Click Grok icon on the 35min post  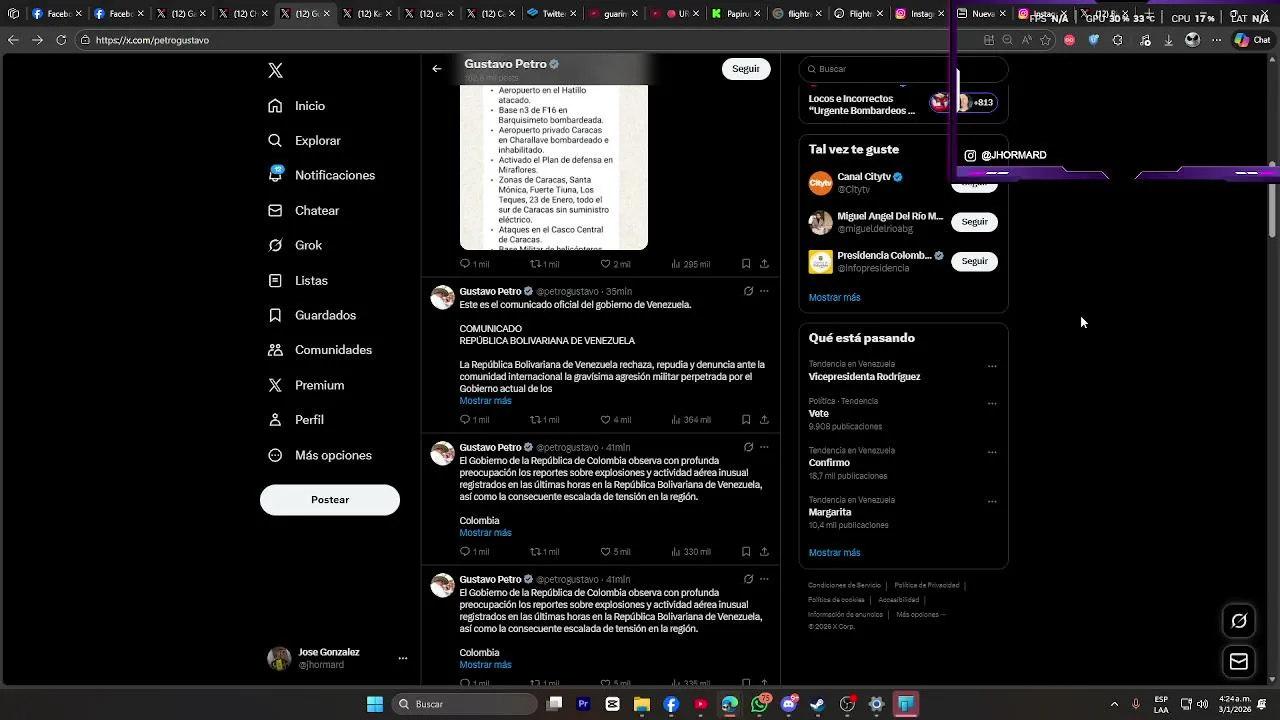click(x=748, y=292)
